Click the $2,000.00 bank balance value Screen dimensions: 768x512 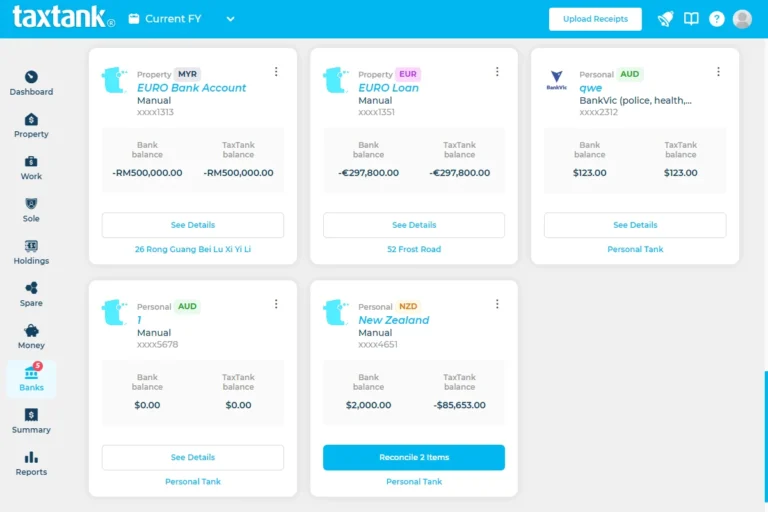click(x=368, y=405)
